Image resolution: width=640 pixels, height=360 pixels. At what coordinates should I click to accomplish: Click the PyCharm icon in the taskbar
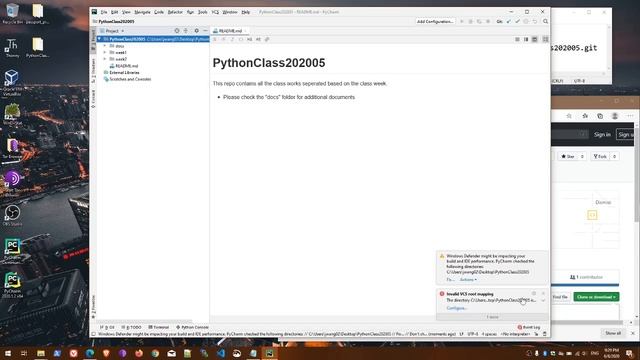point(269,353)
